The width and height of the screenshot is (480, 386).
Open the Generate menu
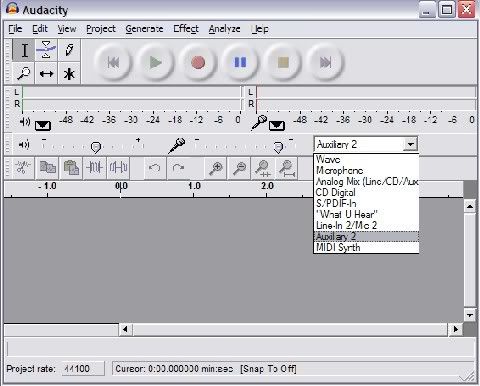(144, 29)
